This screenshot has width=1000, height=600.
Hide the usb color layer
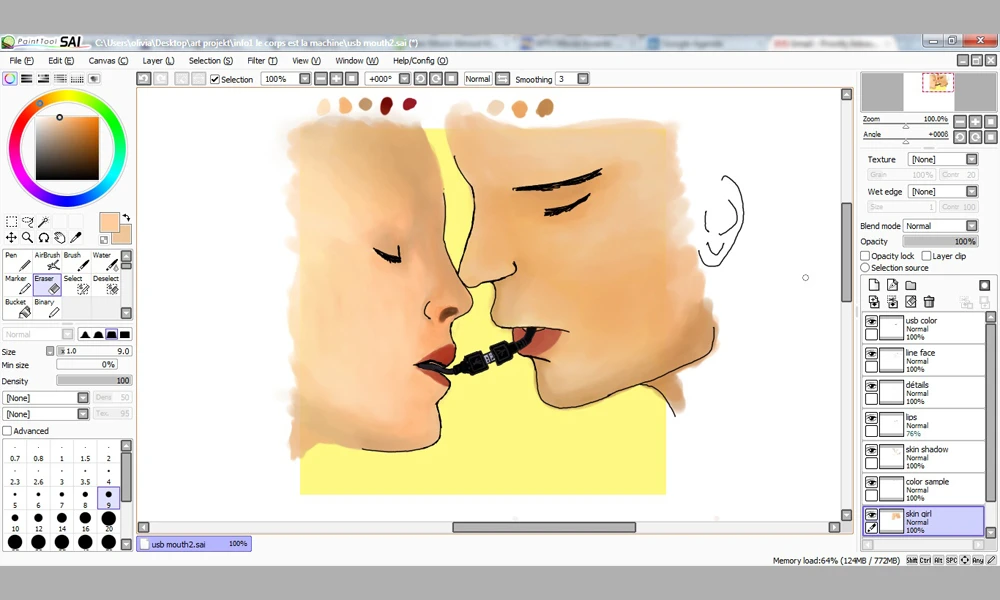872,322
